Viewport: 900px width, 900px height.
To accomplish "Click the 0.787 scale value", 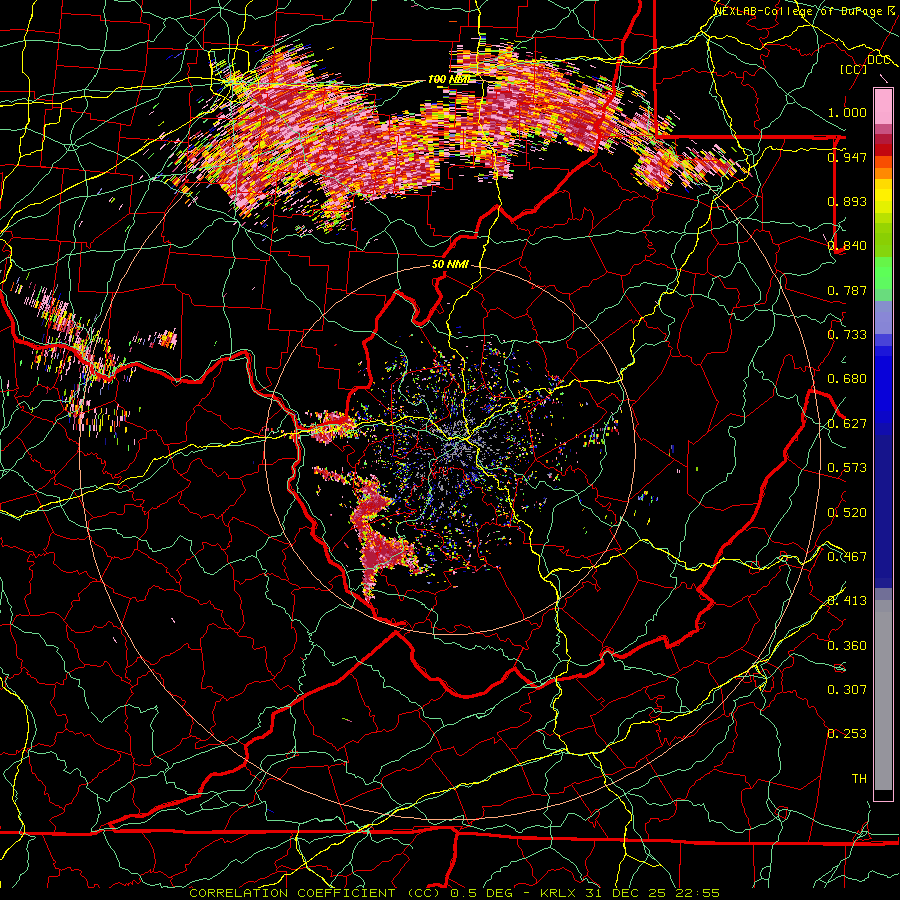I will (x=847, y=290).
